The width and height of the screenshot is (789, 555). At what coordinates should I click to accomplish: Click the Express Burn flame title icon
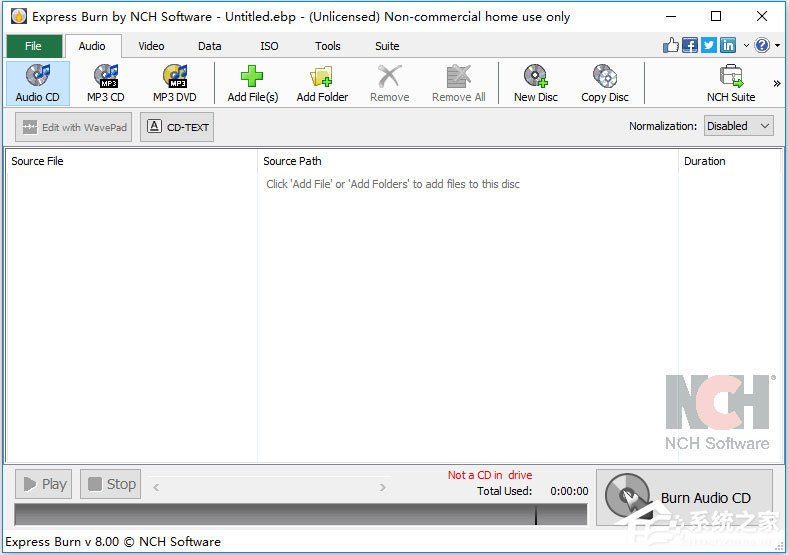point(19,17)
